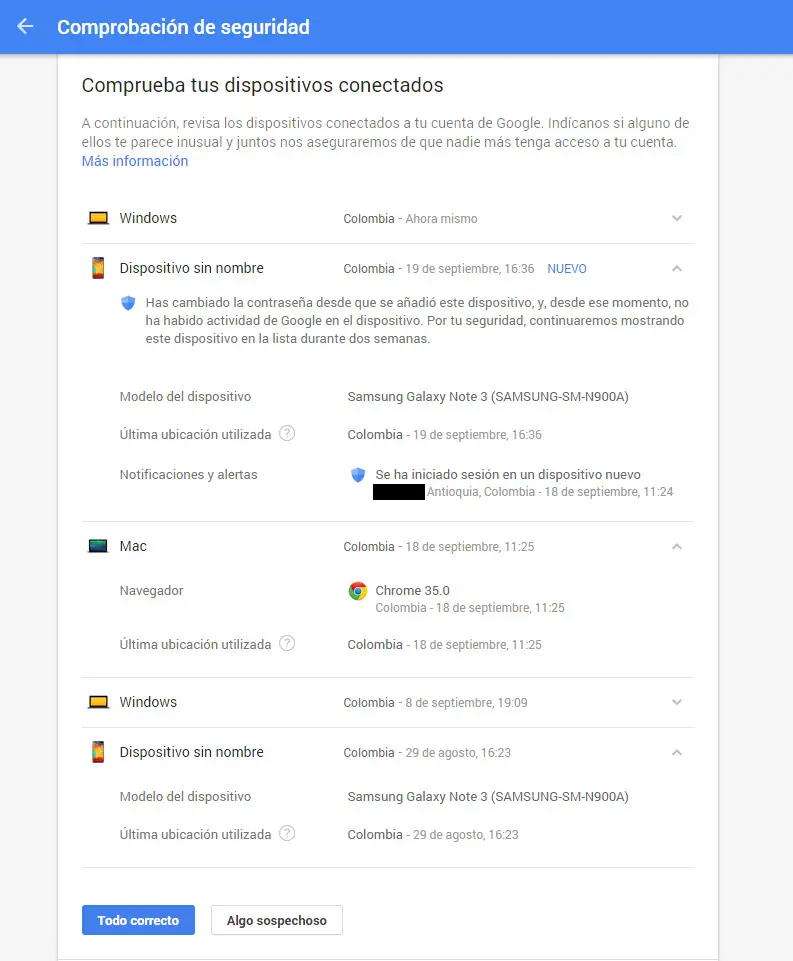
Task: Collapse the Mac device details
Action: point(677,546)
